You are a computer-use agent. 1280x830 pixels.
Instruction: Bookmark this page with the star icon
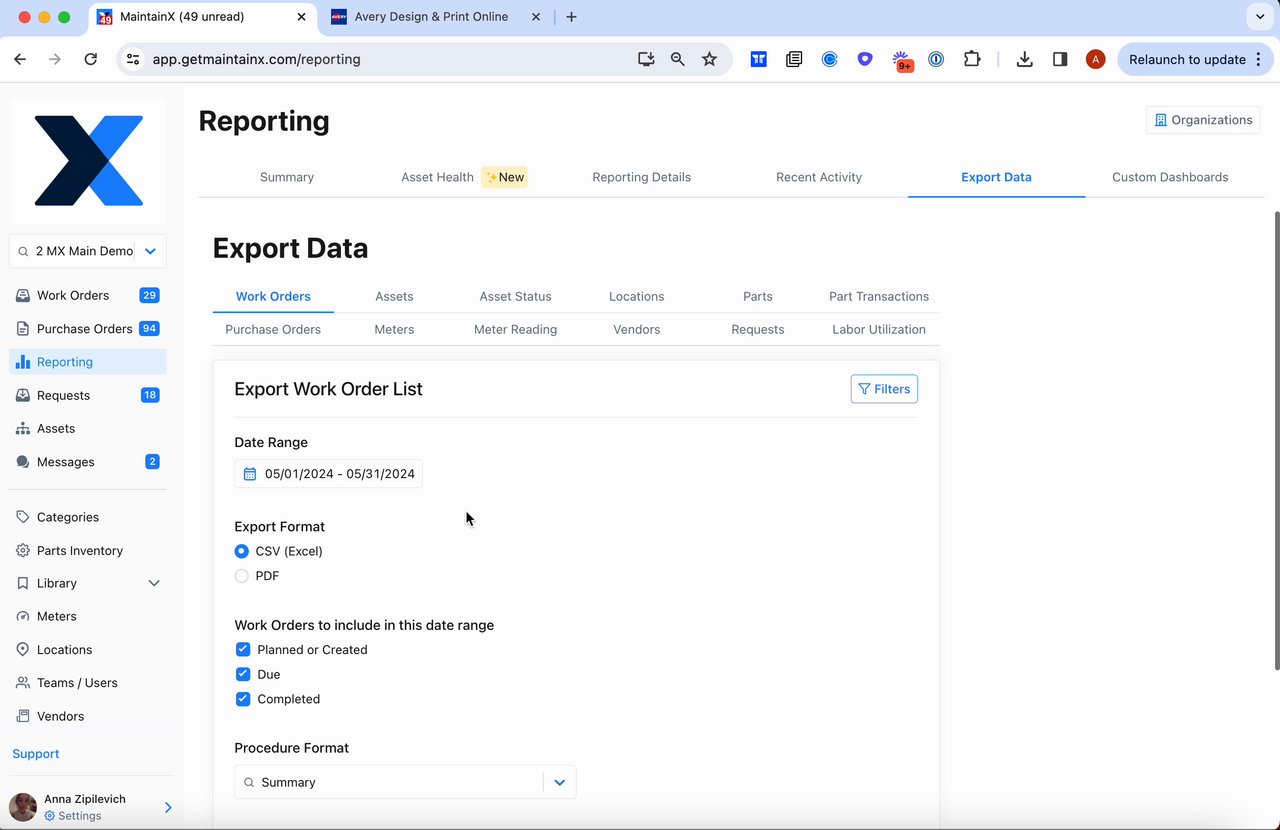709,59
